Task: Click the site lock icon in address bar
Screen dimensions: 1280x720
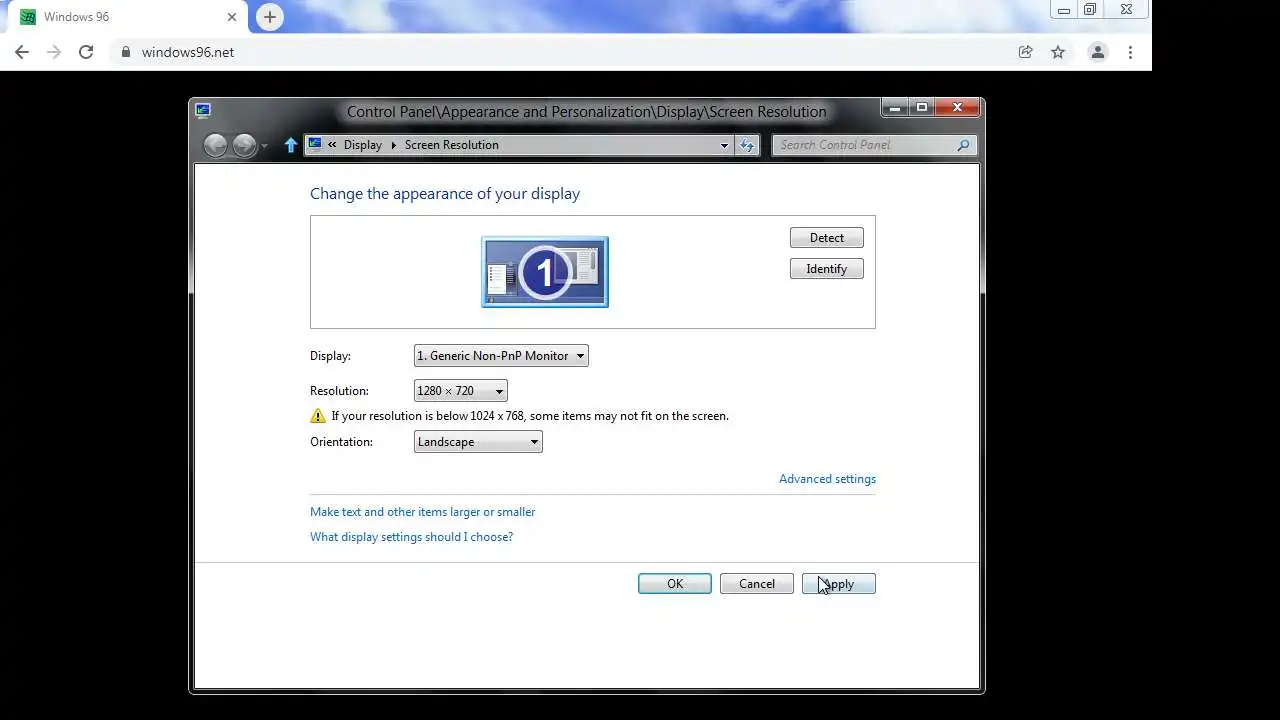Action: point(125,52)
